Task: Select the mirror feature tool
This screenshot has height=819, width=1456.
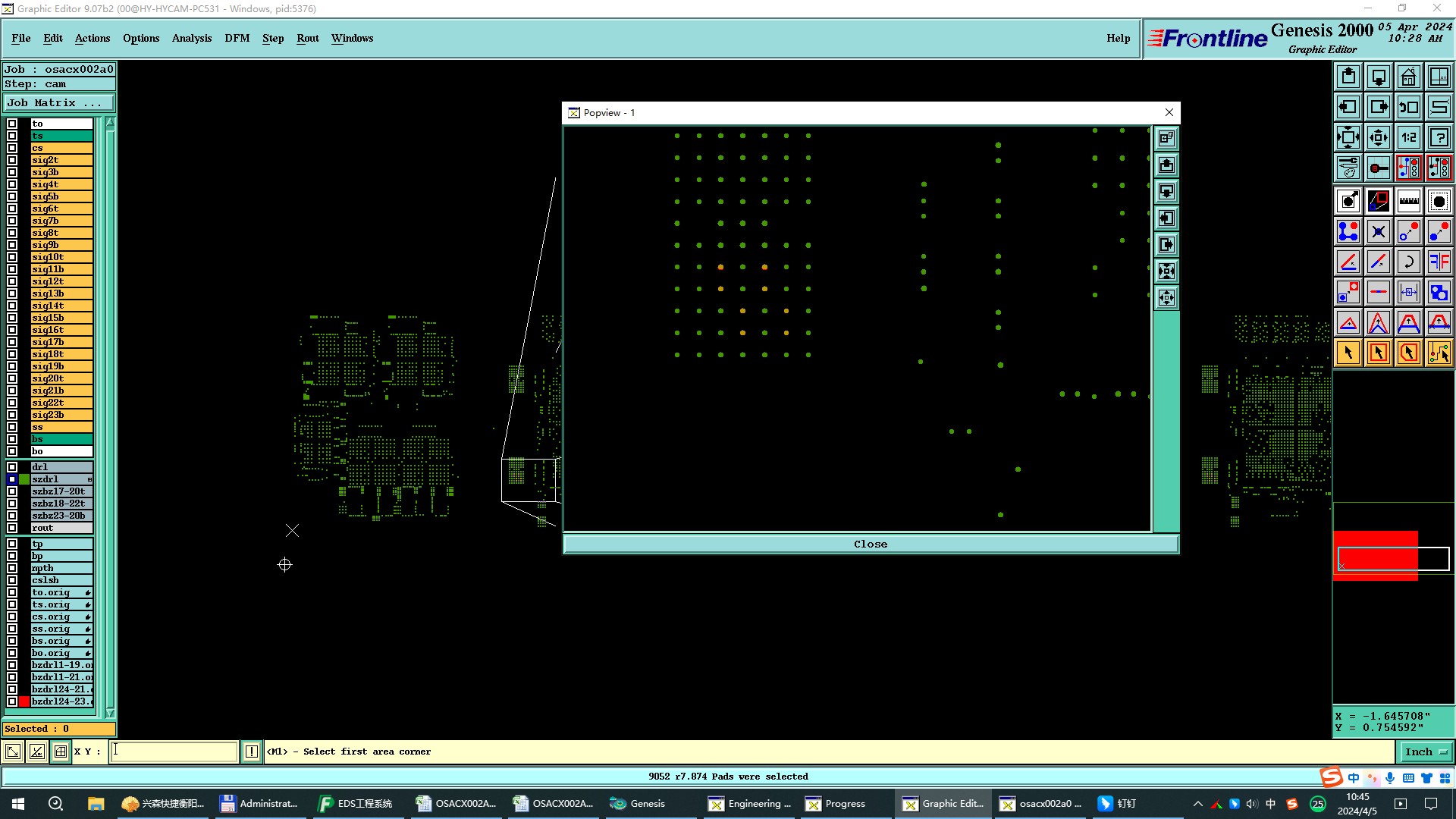Action: pyautogui.click(x=1439, y=262)
